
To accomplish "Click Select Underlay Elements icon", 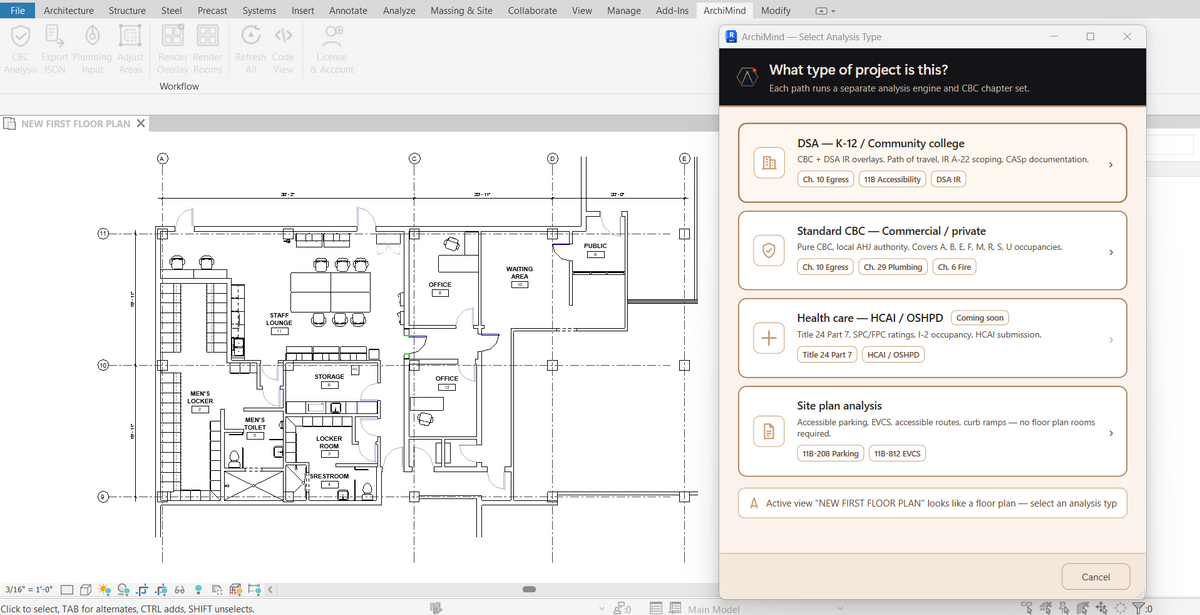I will point(1046,608).
